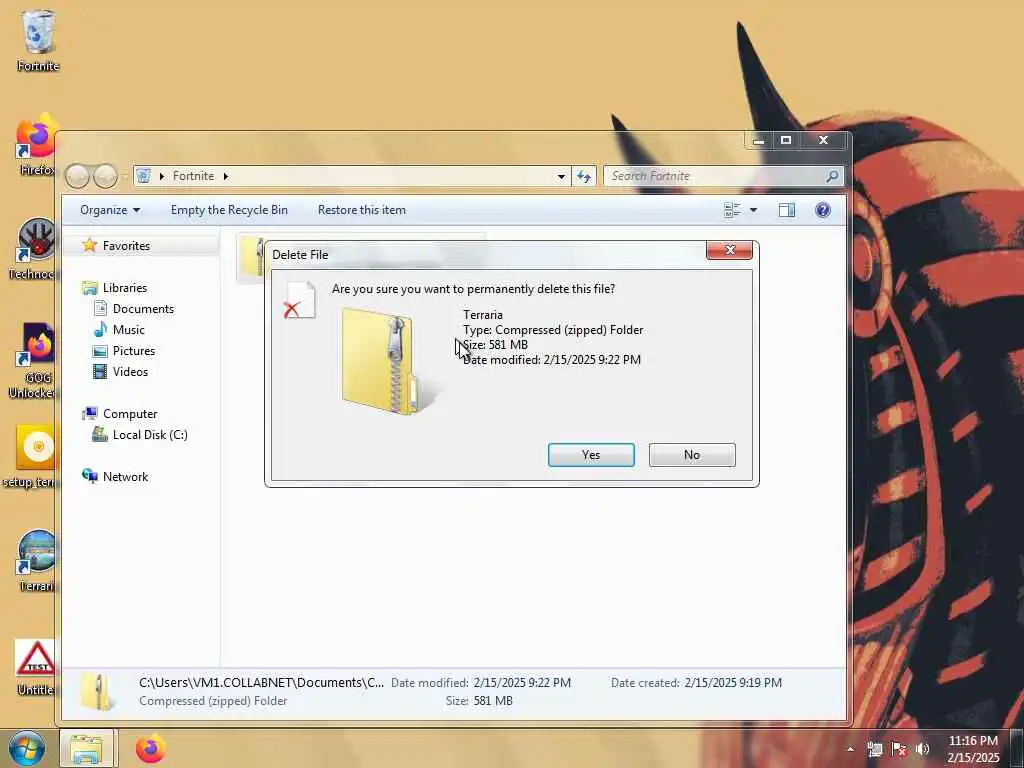Click the recycle bin icon in address bar
This screenshot has height=768, width=1024.
(x=144, y=176)
